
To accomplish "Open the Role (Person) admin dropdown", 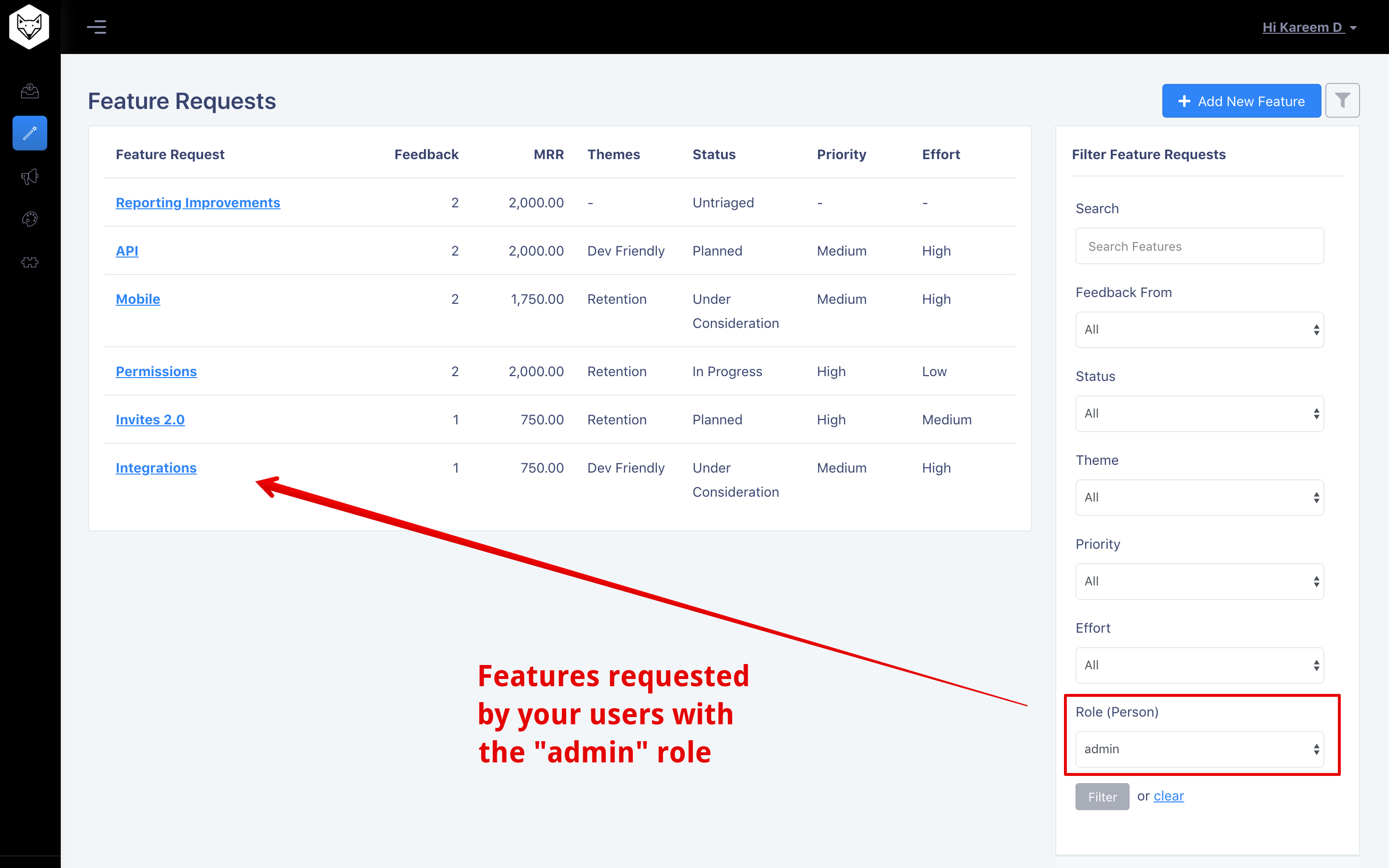I will click(1199, 748).
